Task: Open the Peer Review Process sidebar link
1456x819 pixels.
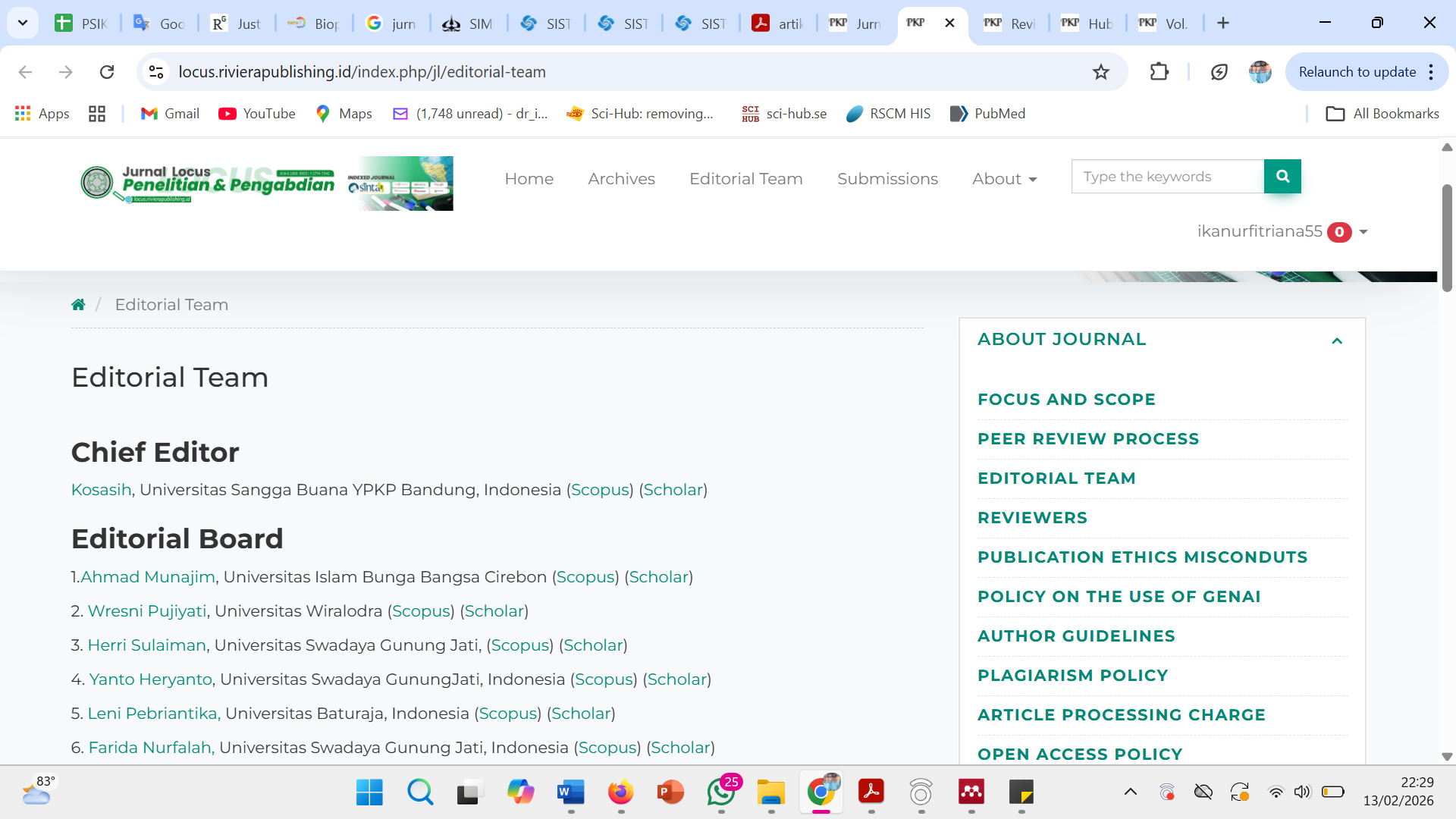Action: coord(1087,439)
